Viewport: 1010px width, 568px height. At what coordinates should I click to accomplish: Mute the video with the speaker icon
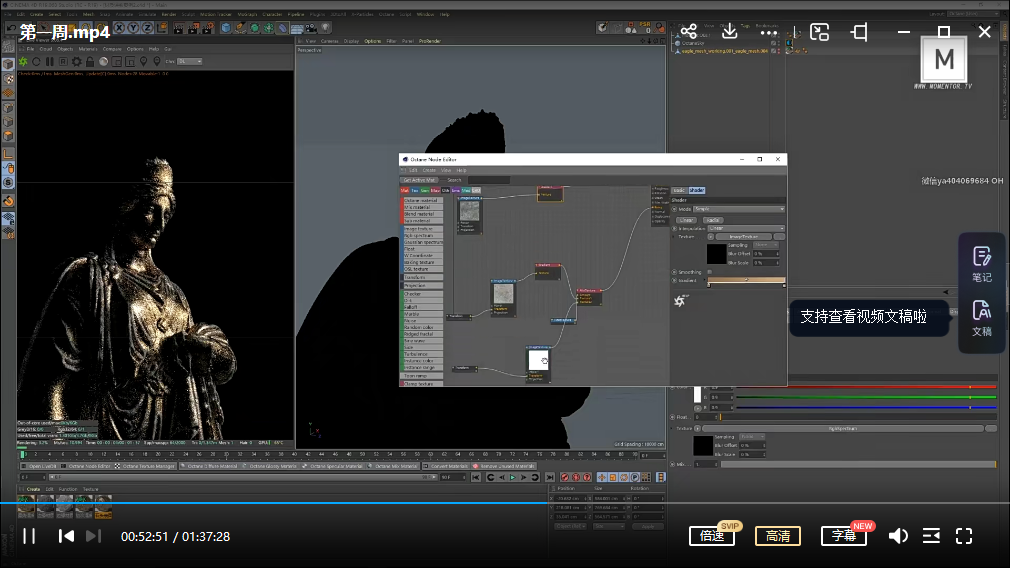click(x=898, y=536)
